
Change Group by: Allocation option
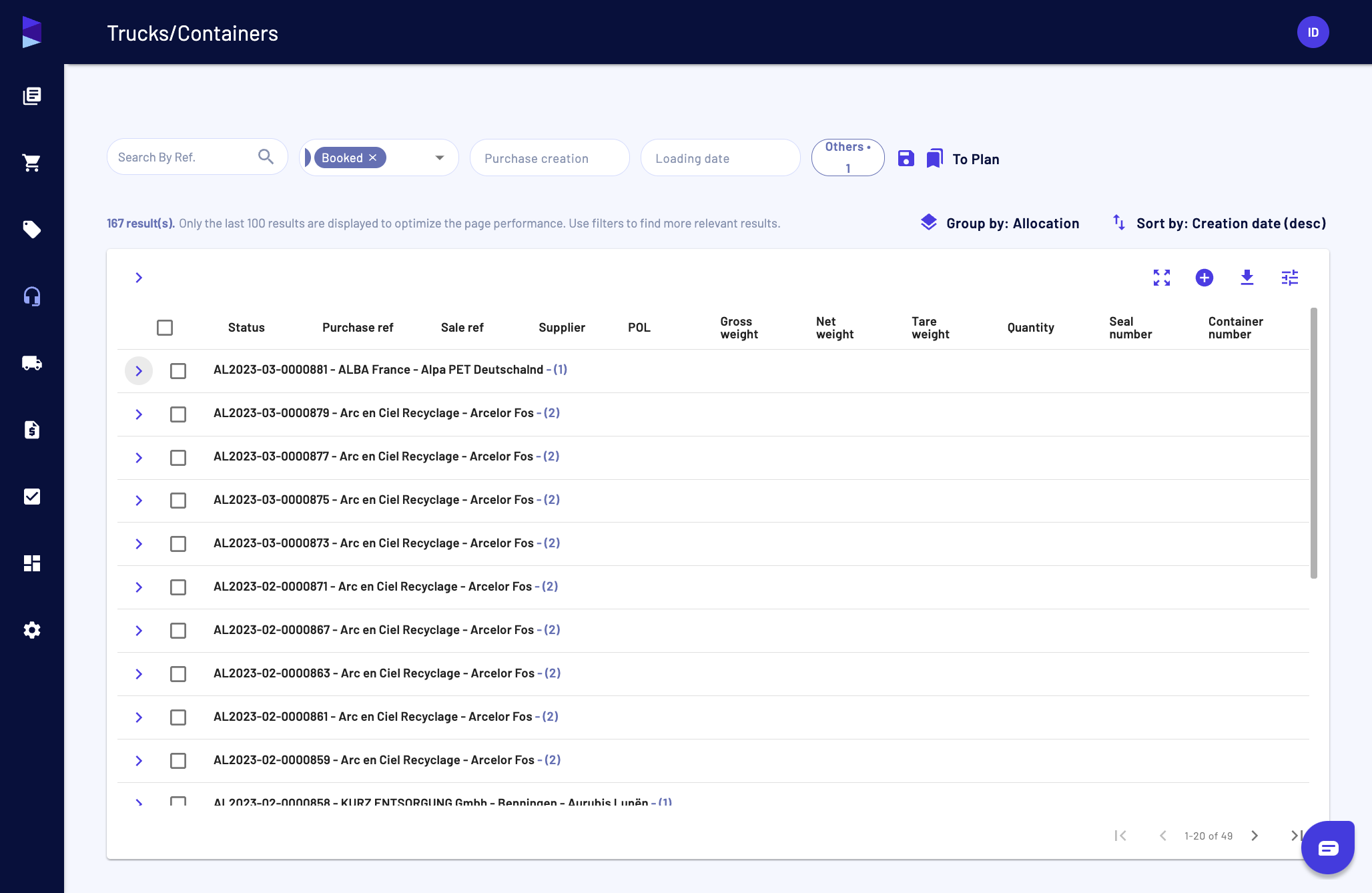[1000, 223]
